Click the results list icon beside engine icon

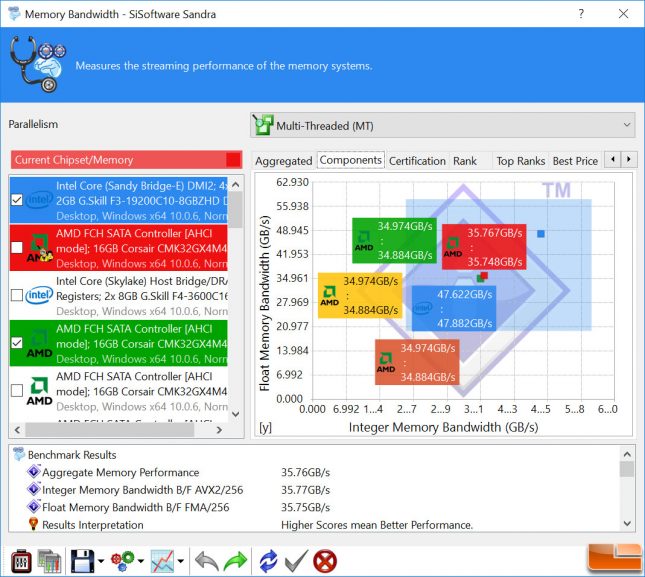(x=49, y=561)
